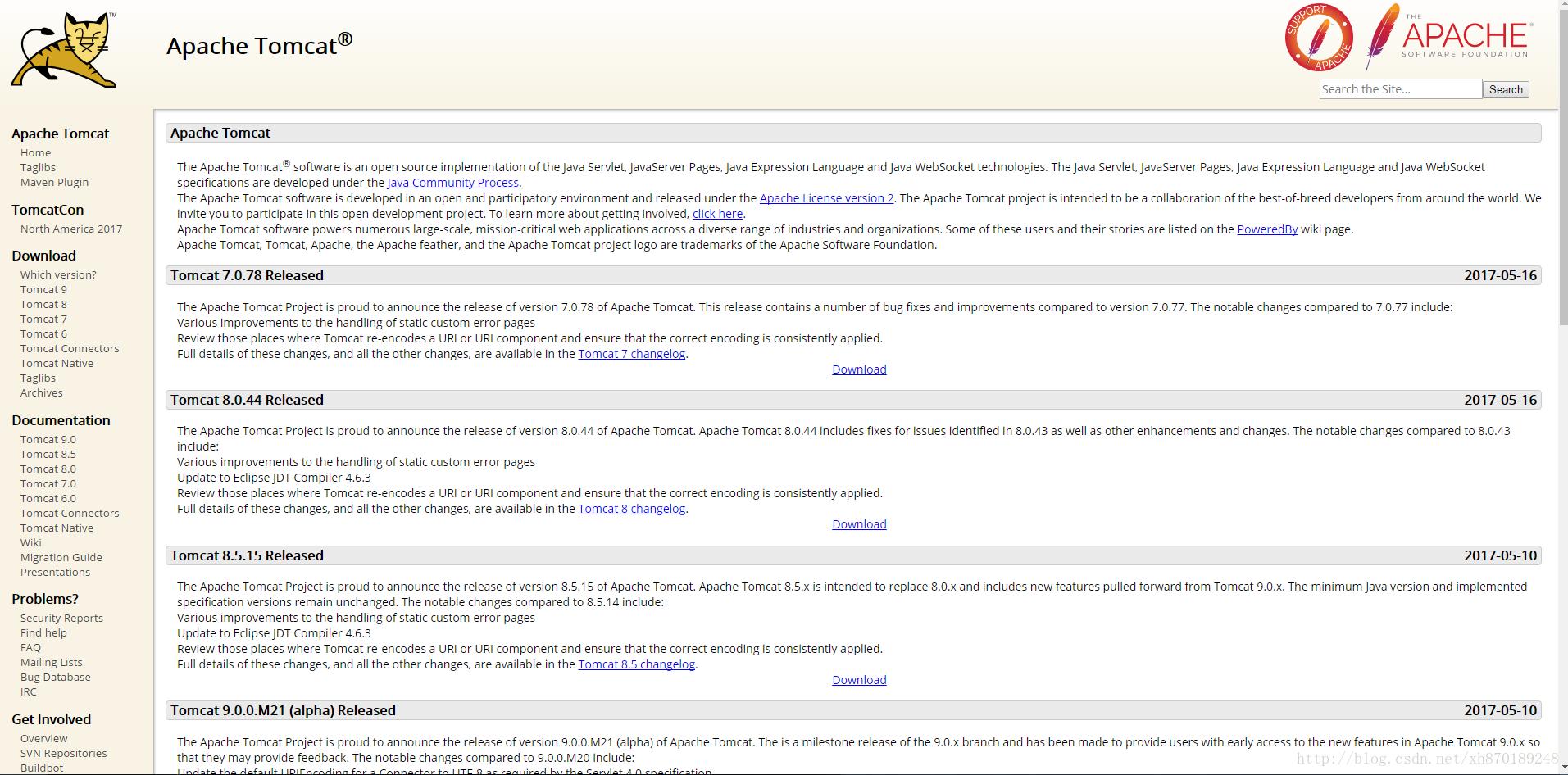
Task: Open the Mailing Lists link
Action: click(51, 662)
